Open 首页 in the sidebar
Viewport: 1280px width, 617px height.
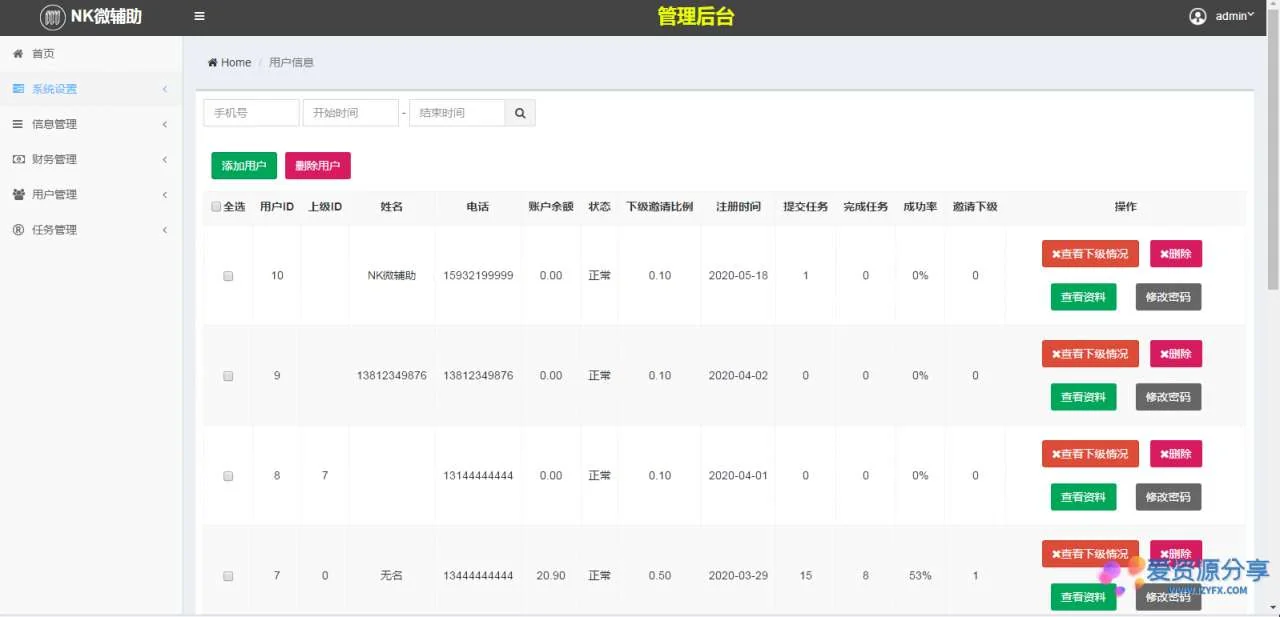[43, 54]
